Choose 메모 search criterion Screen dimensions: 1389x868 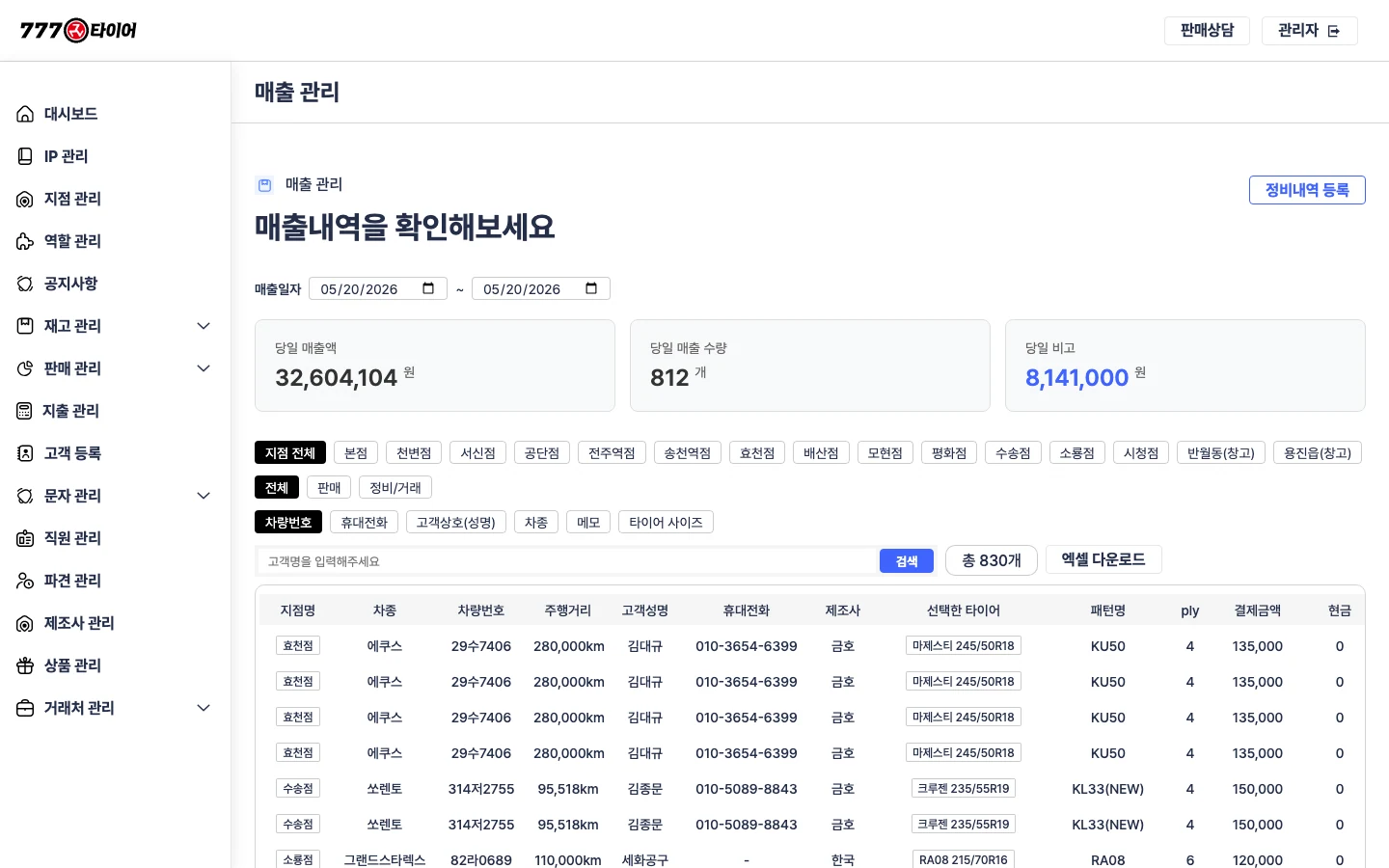point(588,523)
